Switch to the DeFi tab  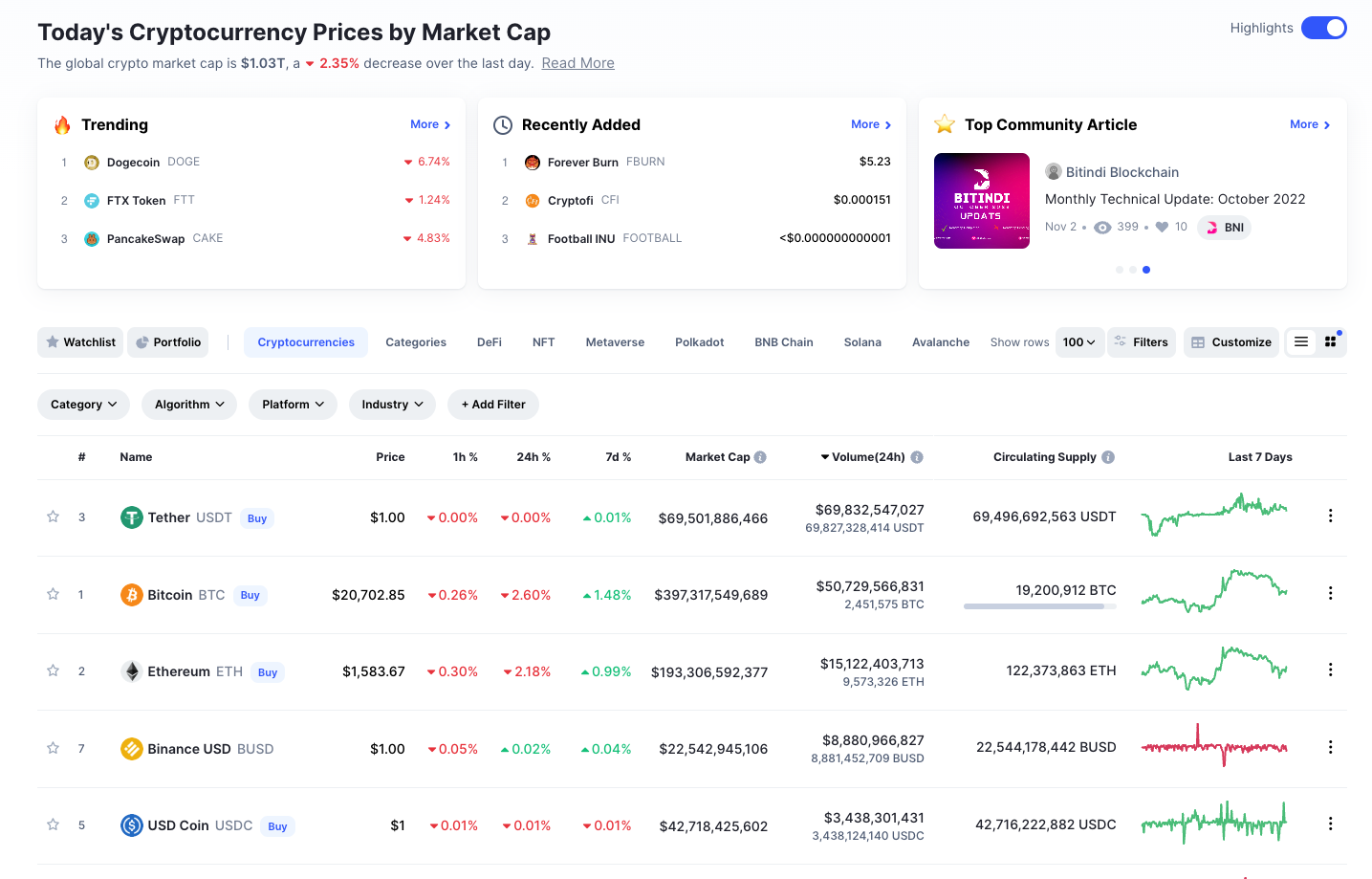490,342
